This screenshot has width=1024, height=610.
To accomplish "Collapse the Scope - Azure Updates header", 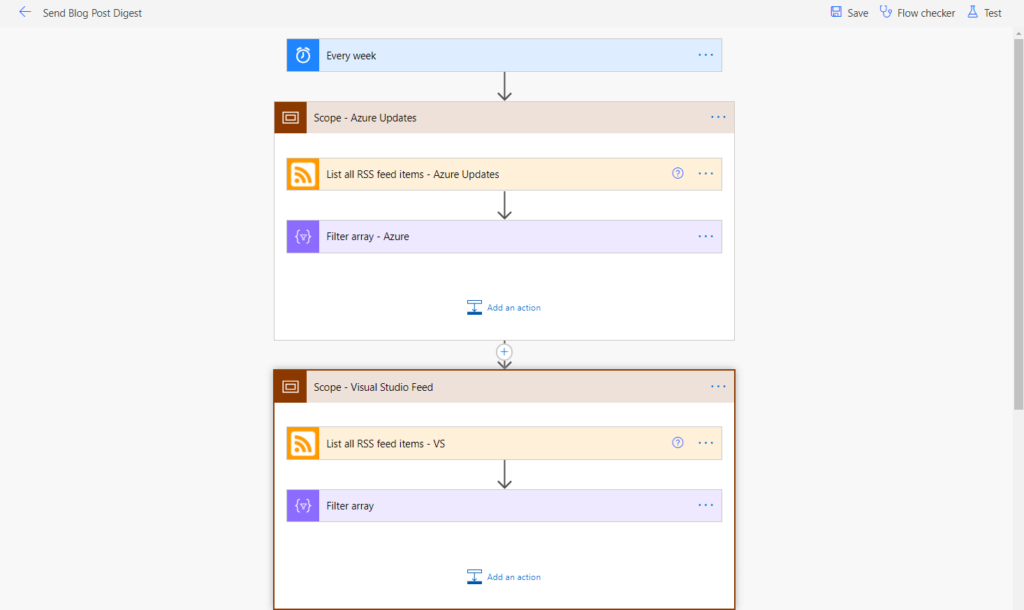I will coord(504,118).
